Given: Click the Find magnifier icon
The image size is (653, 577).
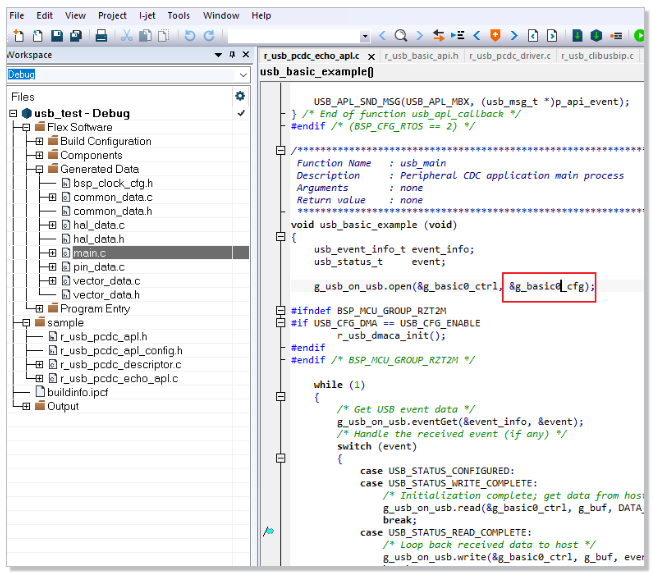Looking at the screenshot, I should click(x=401, y=36).
